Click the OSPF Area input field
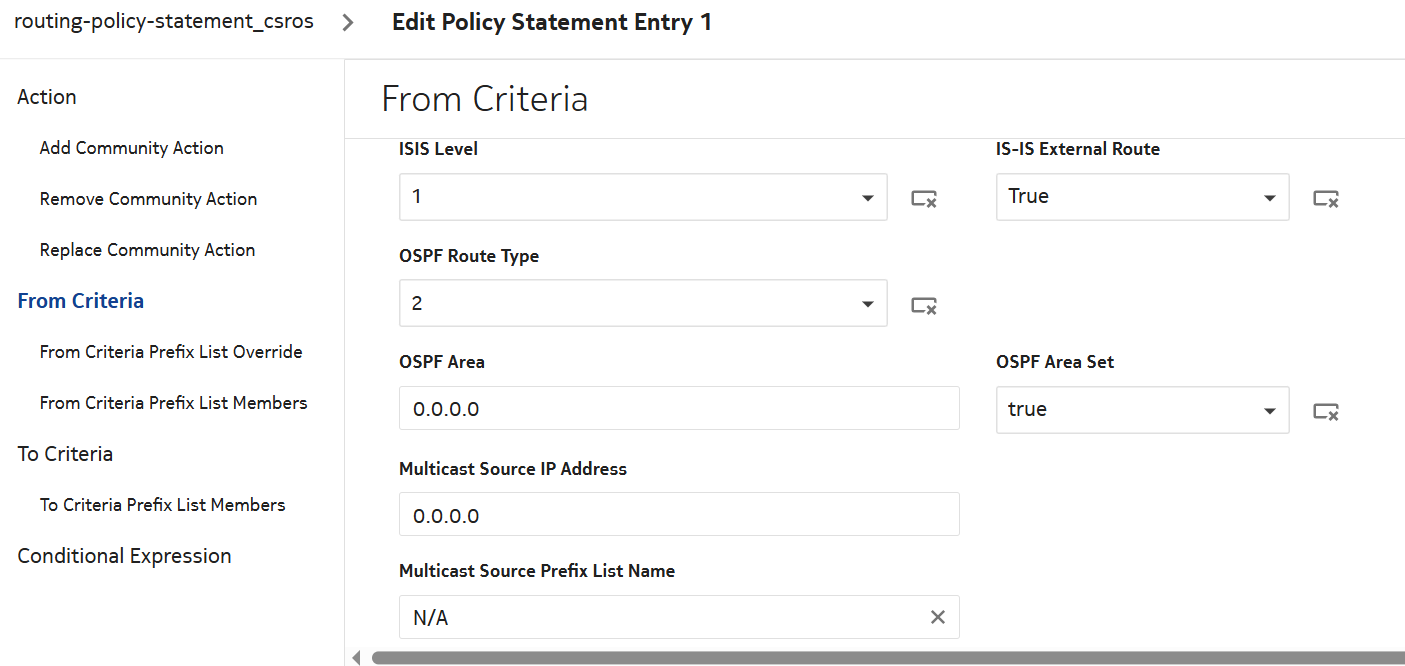The image size is (1405, 666). 678,409
